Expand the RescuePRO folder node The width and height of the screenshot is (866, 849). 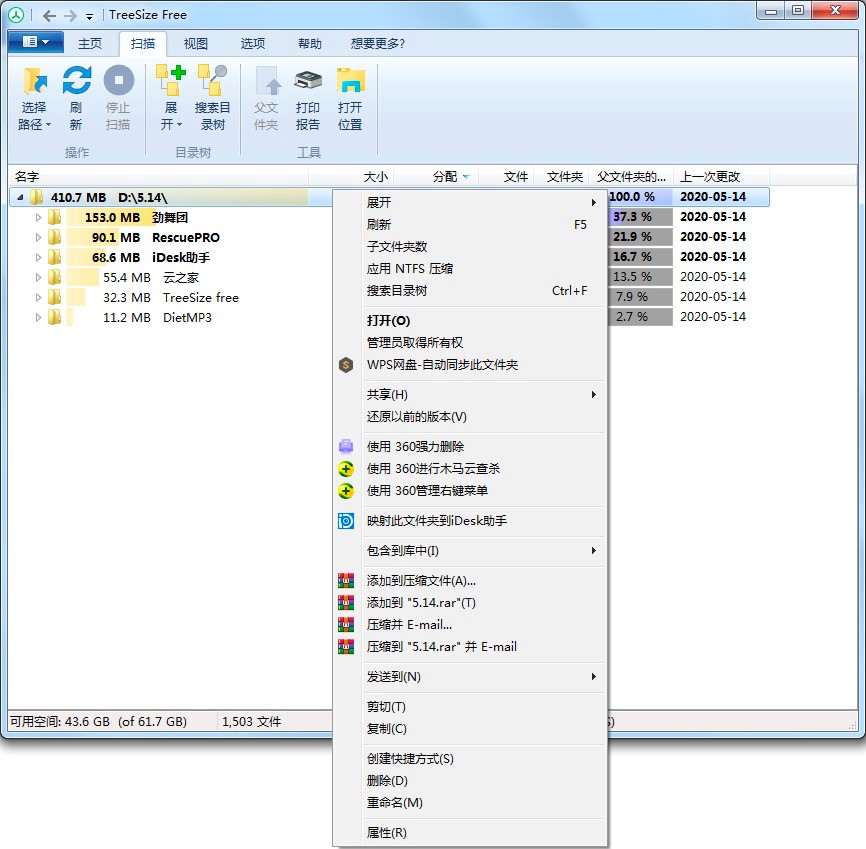[x=36, y=237]
